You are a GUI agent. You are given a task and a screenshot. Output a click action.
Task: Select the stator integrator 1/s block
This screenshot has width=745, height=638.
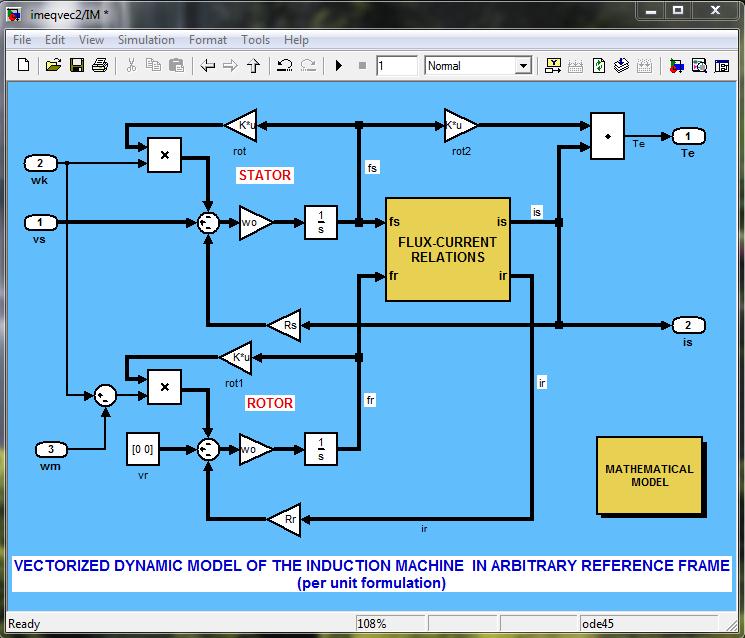click(x=321, y=222)
